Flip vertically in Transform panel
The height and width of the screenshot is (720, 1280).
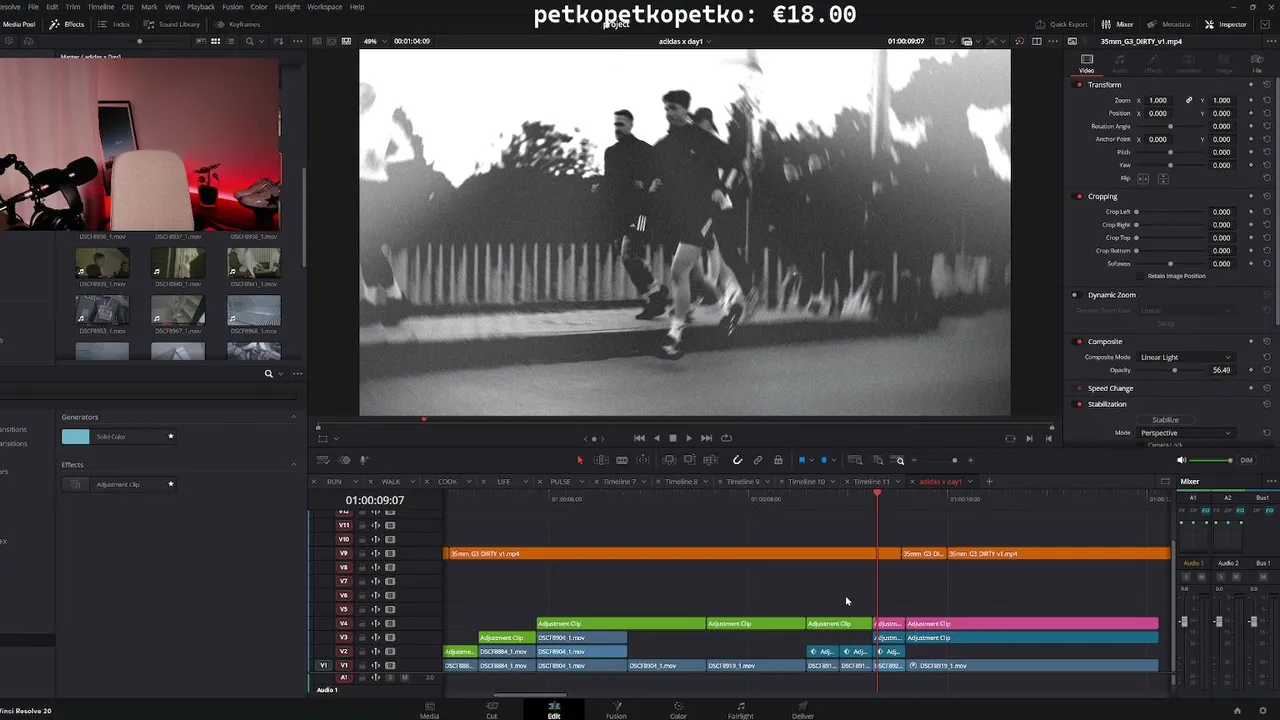[1162, 178]
